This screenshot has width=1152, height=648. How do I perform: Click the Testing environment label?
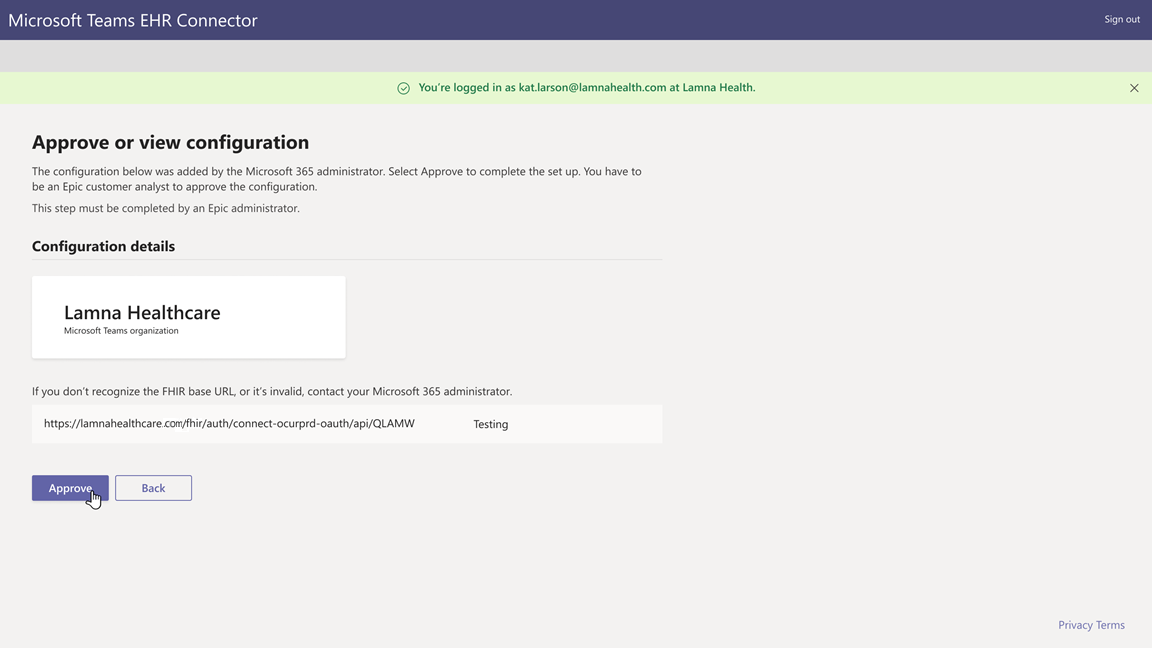[x=491, y=424]
